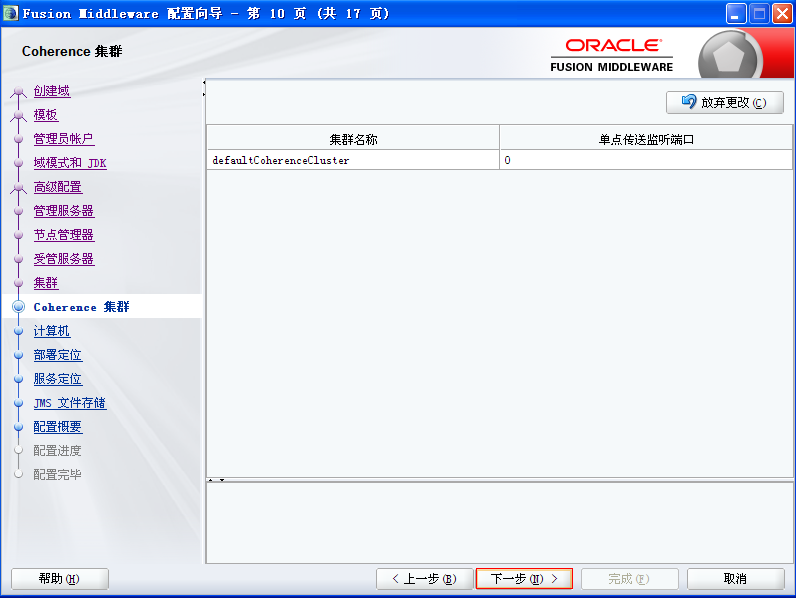796x598 pixels.
Task: Click the step marker icon beside 高级配置
Action: pyautogui.click(x=18, y=188)
